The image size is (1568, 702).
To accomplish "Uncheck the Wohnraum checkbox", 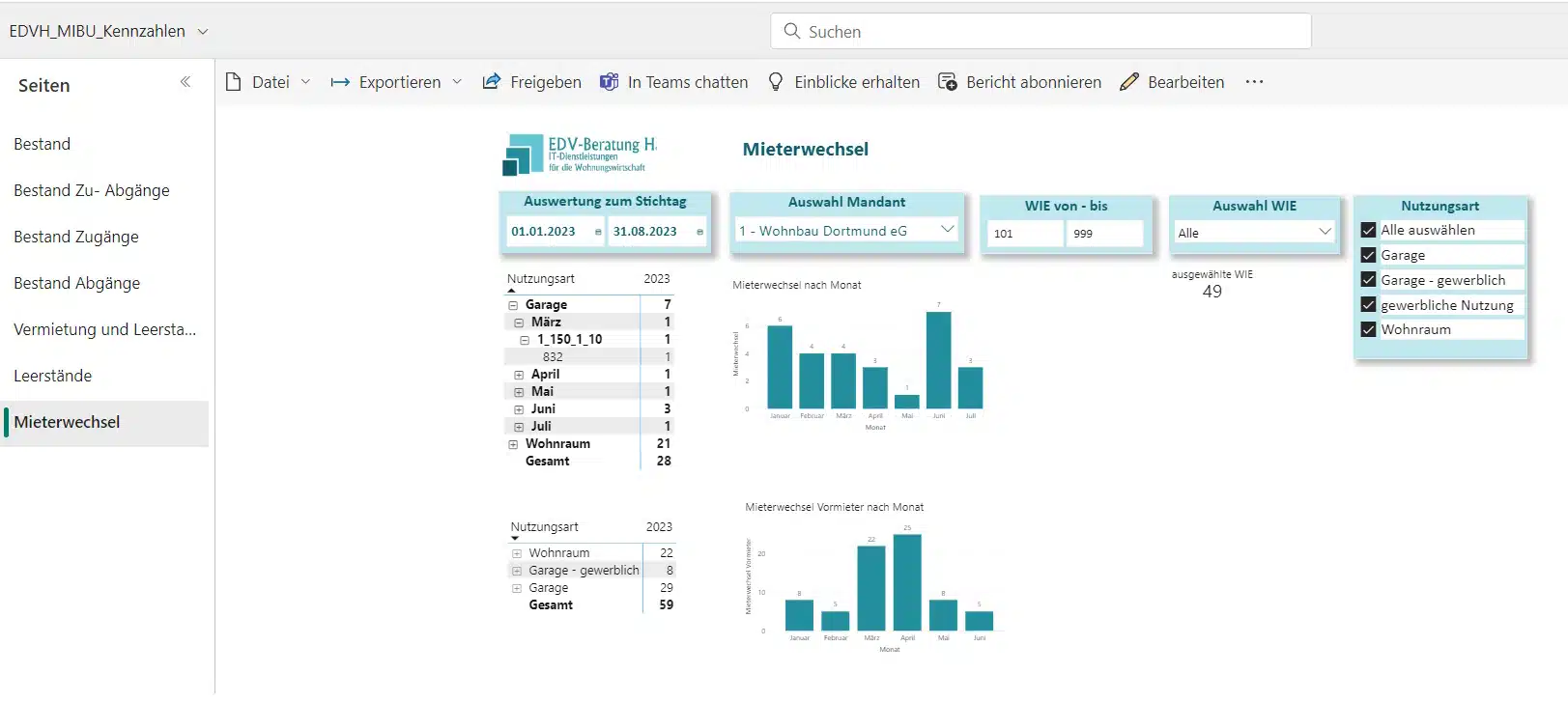I will (x=1368, y=329).
